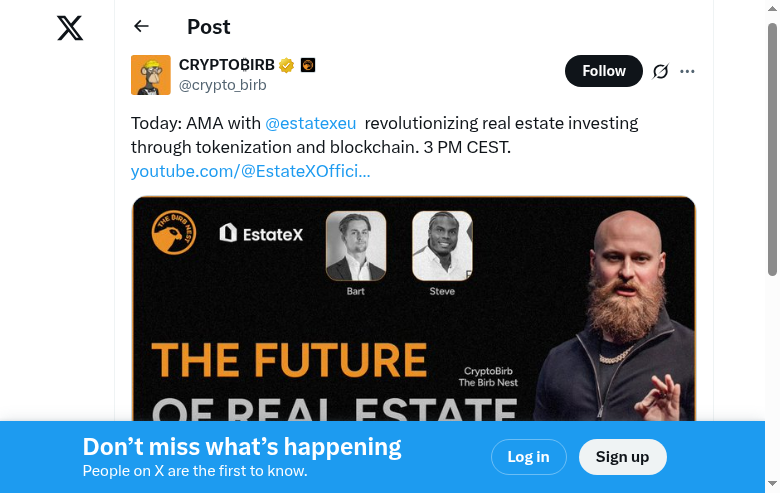Click the Sign up button

tap(622, 457)
